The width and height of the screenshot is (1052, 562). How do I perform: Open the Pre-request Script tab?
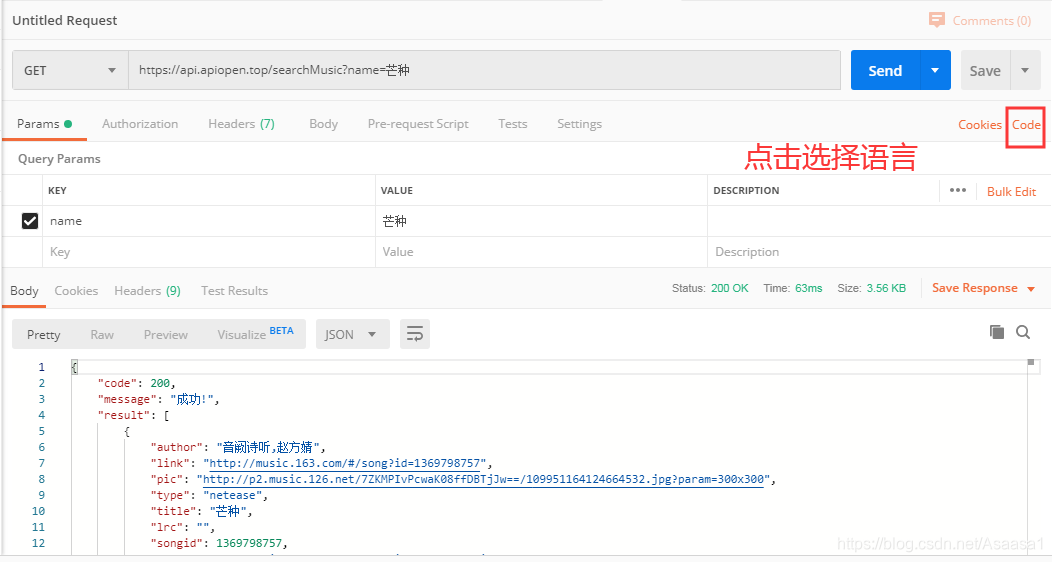[418, 124]
